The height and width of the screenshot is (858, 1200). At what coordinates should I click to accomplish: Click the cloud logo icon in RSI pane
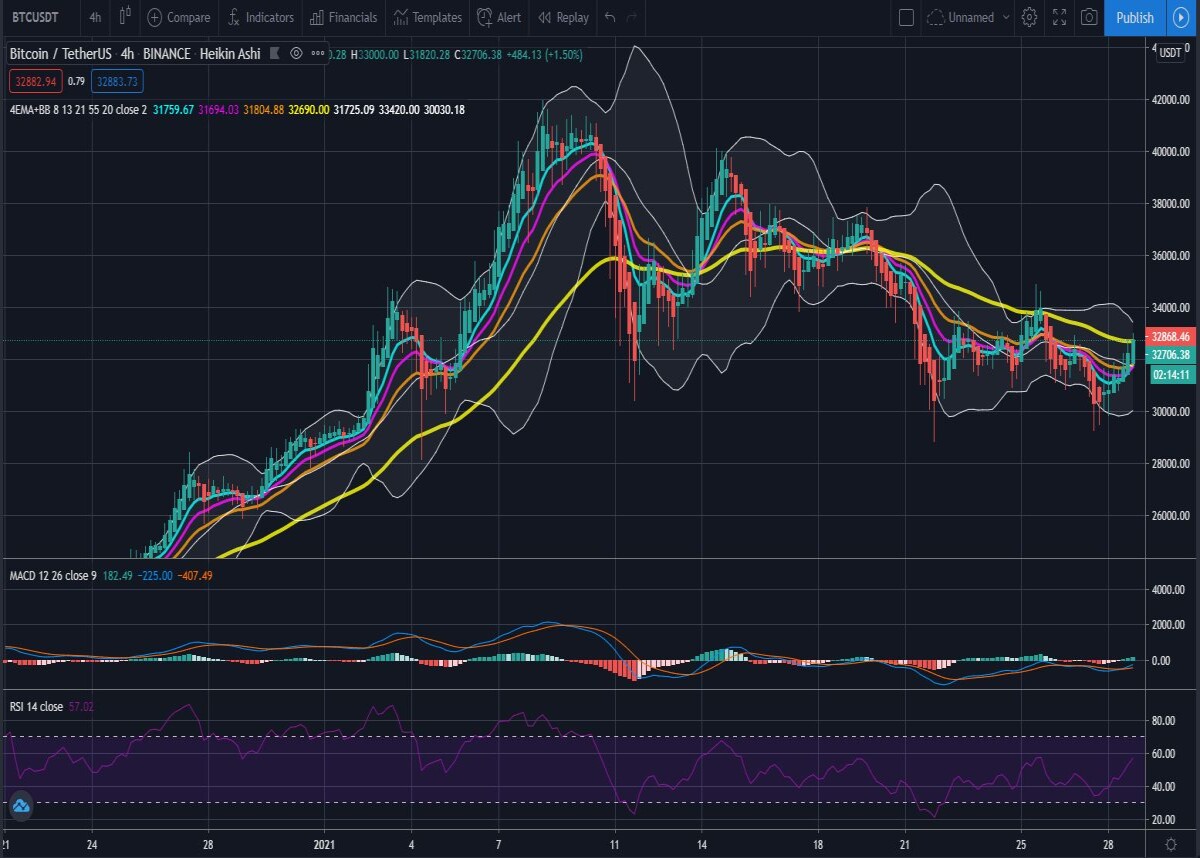(x=21, y=805)
